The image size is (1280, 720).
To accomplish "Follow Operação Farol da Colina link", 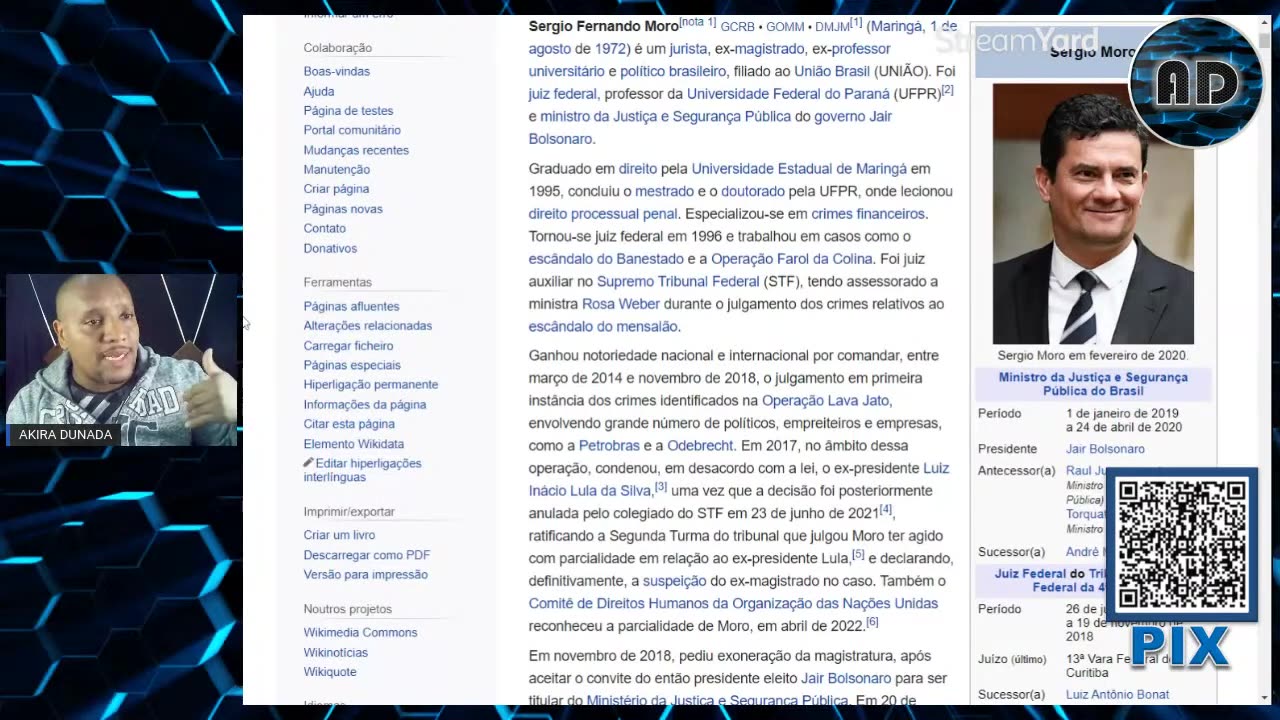I will (x=792, y=259).
